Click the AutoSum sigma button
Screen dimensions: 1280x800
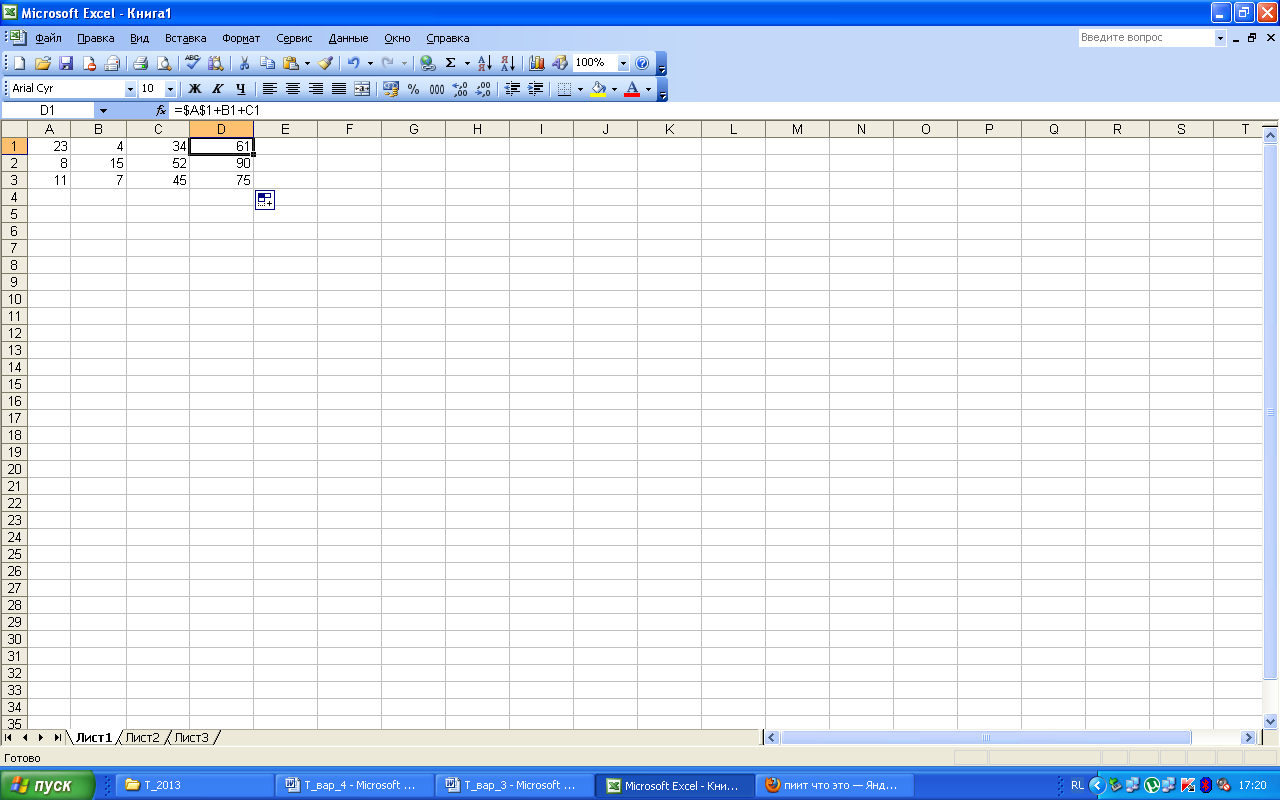[451, 63]
